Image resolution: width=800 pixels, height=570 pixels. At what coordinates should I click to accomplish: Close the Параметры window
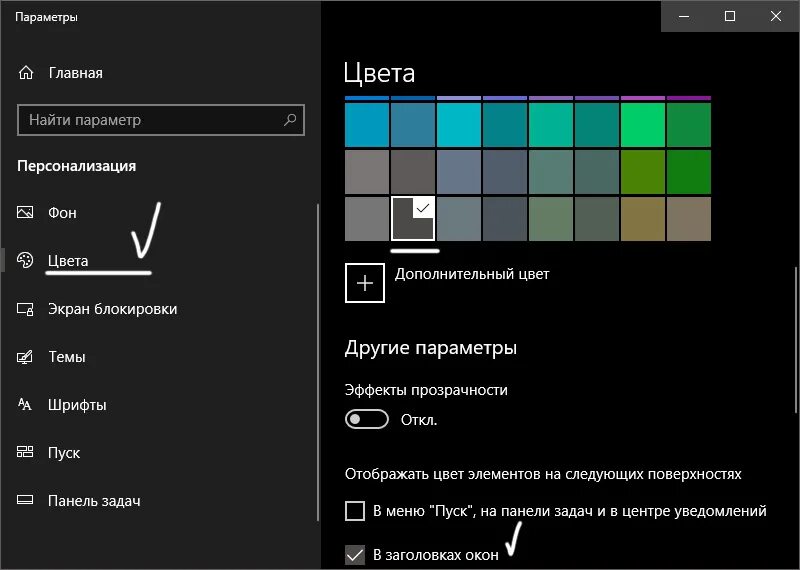point(776,16)
